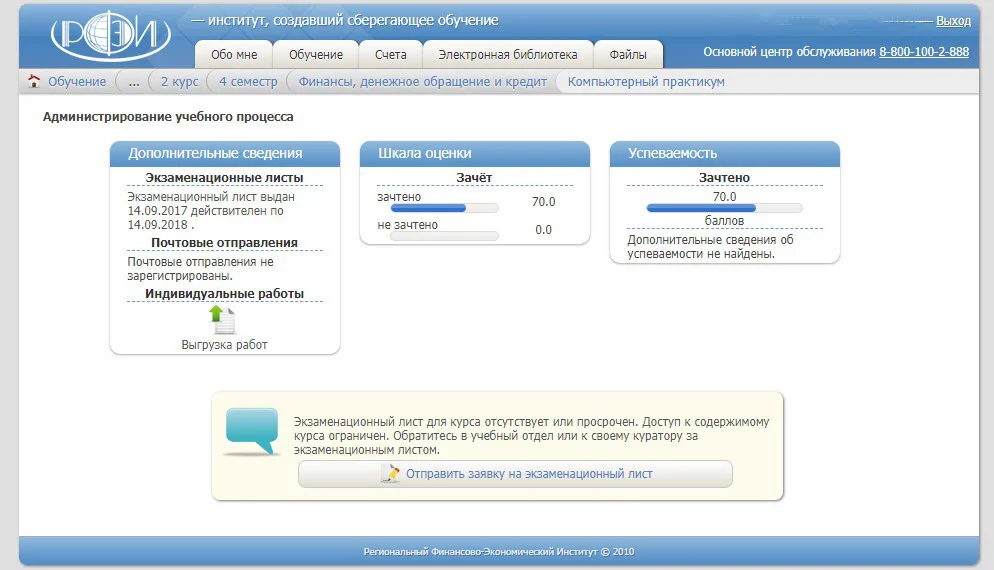Open the Обо мне tab
This screenshot has height=570, width=994.
[x=234, y=55]
